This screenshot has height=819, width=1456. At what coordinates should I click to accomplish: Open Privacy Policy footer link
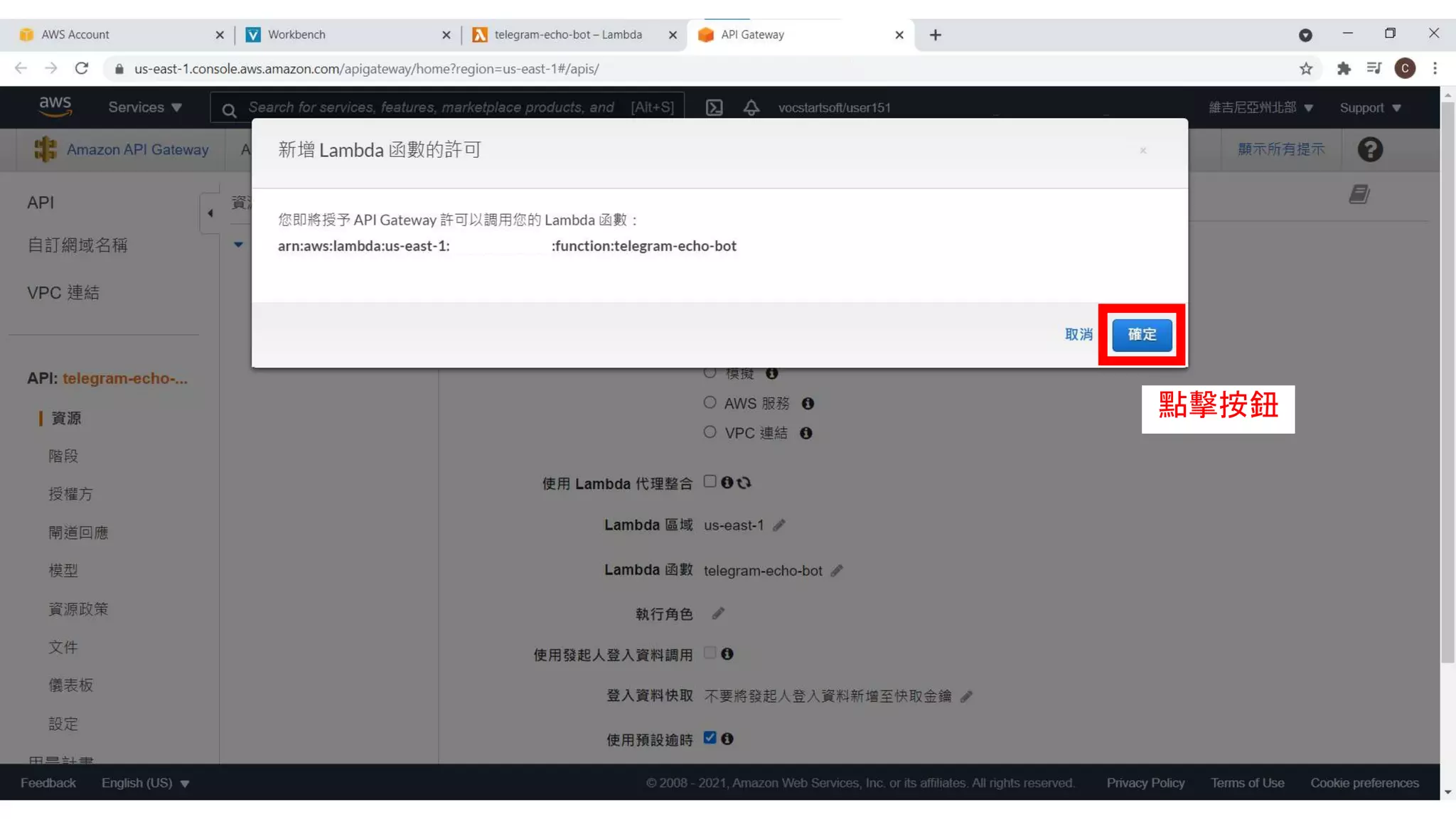pyautogui.click(x=1145, y=783)
